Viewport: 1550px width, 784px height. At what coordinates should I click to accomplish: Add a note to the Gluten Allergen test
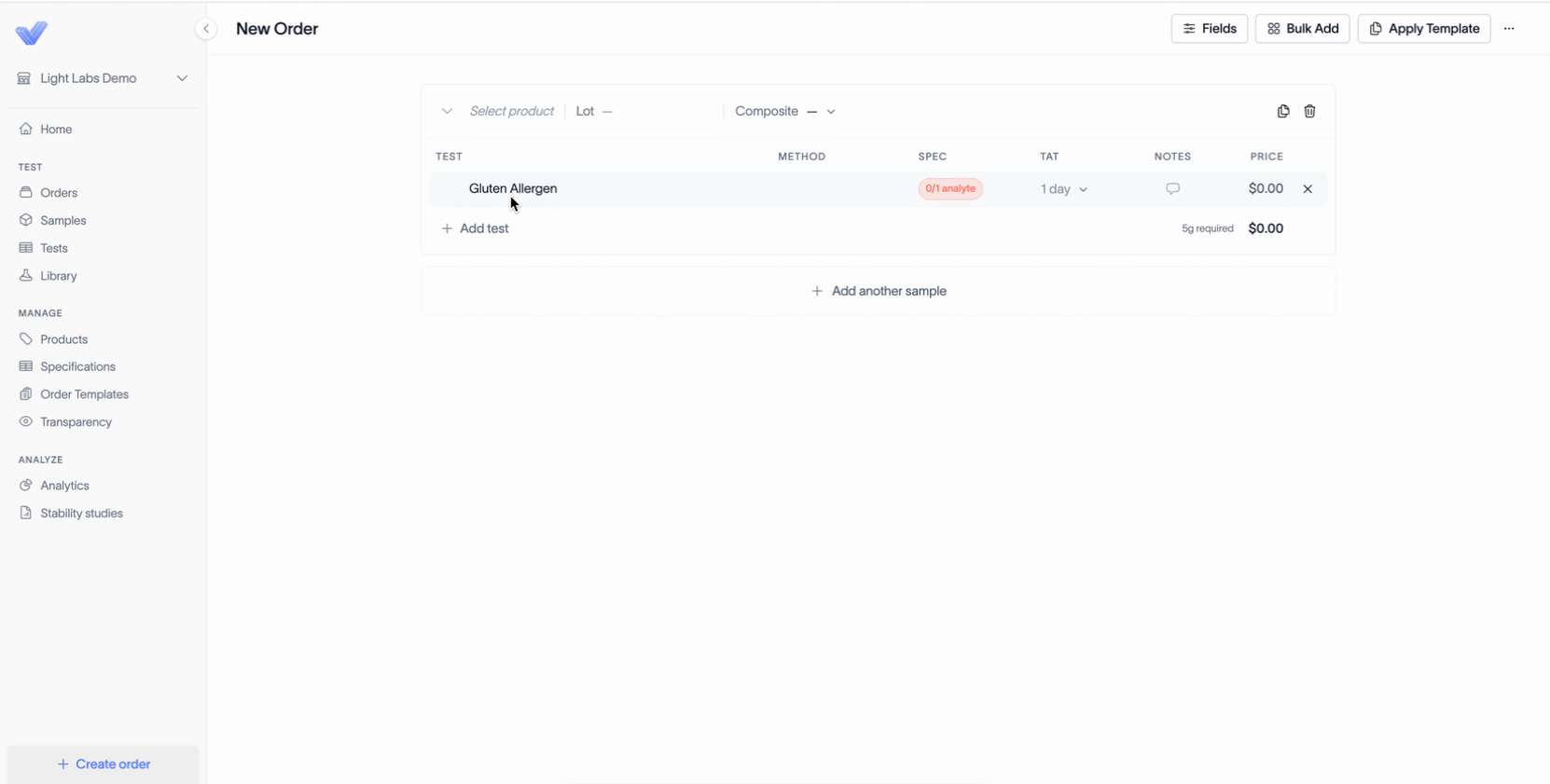[x=1172, y=188]
